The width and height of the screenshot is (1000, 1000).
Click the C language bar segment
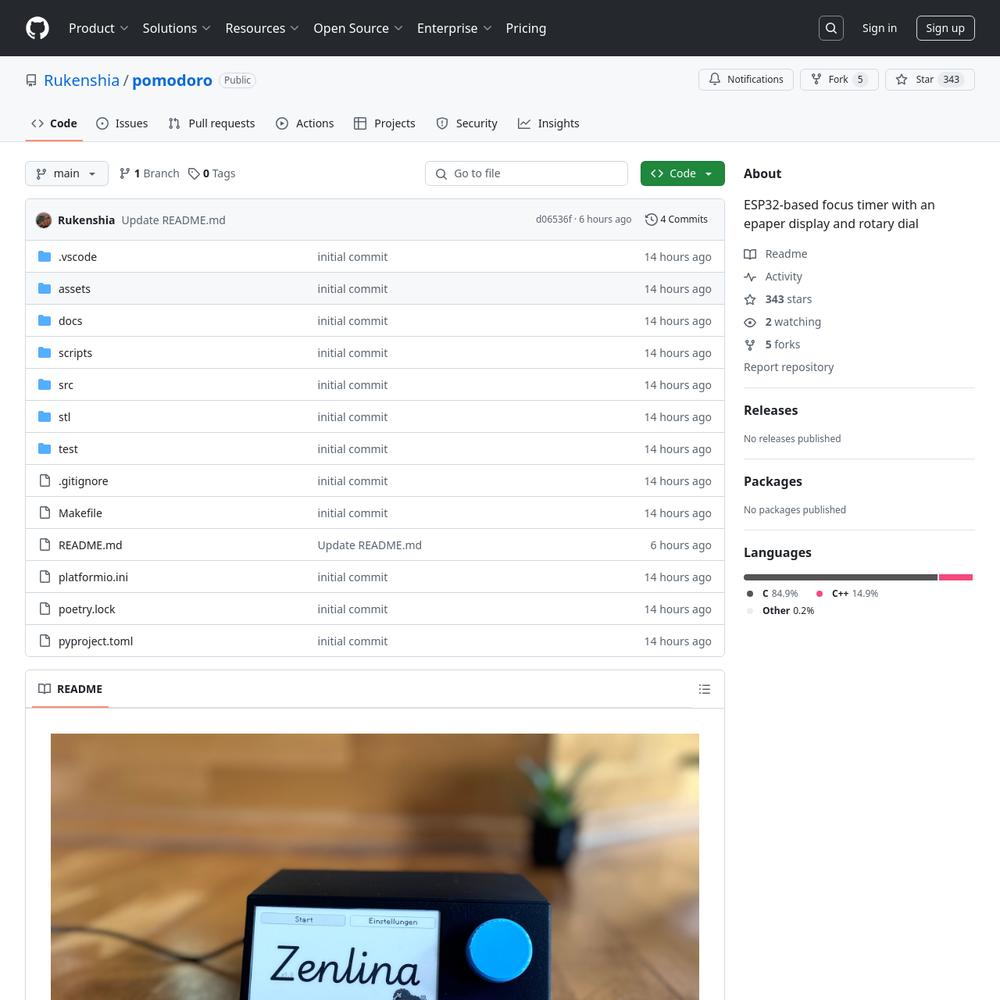tap(840, 577)
